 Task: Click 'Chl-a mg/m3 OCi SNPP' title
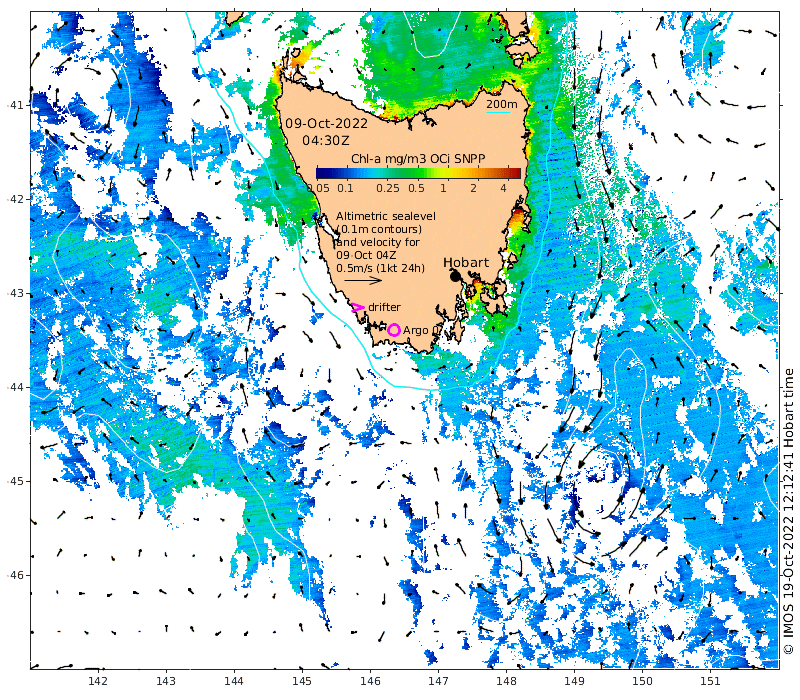coord(418,159)
